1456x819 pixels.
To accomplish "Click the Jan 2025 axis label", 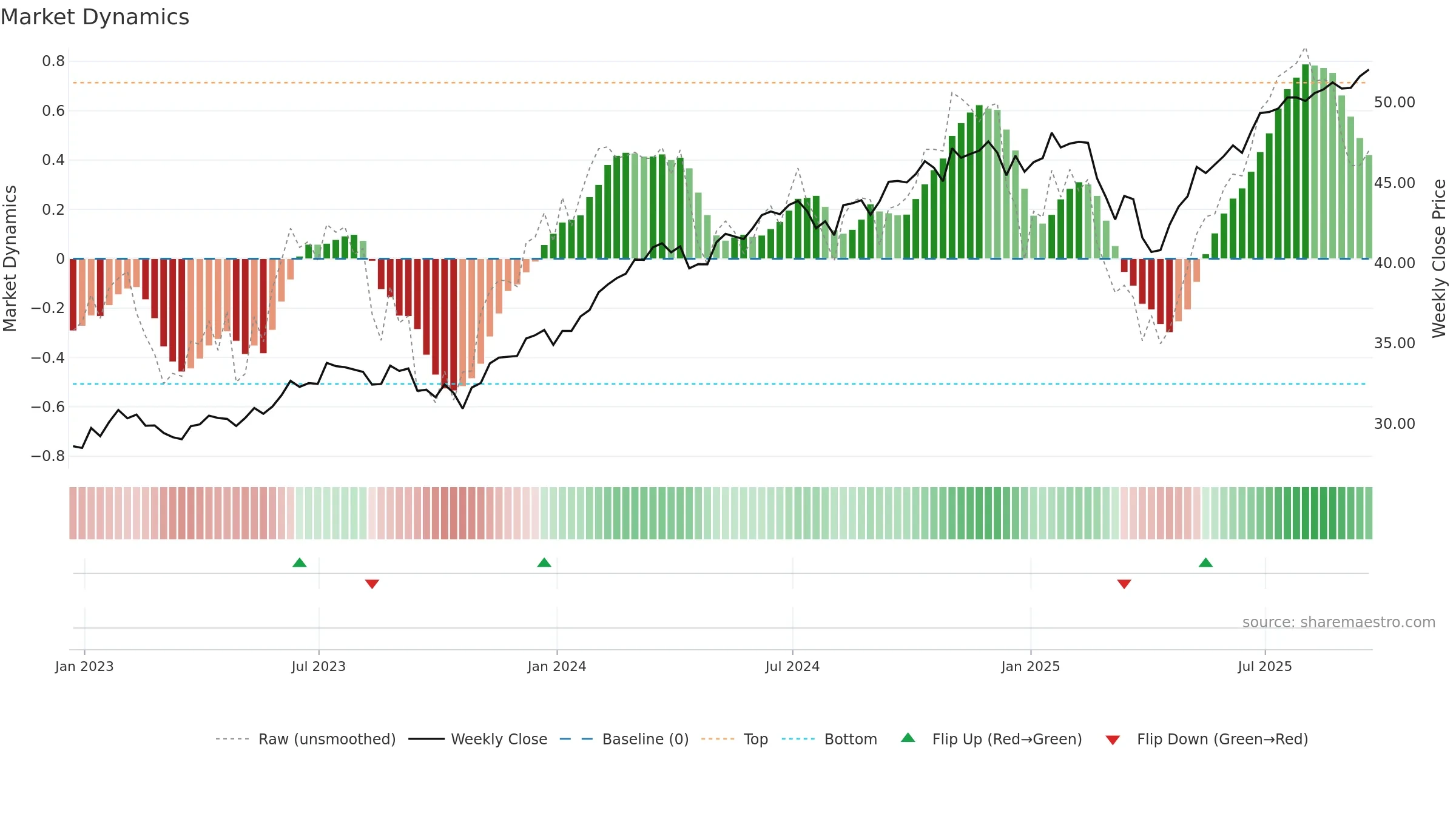I will tap(1031, 666).
